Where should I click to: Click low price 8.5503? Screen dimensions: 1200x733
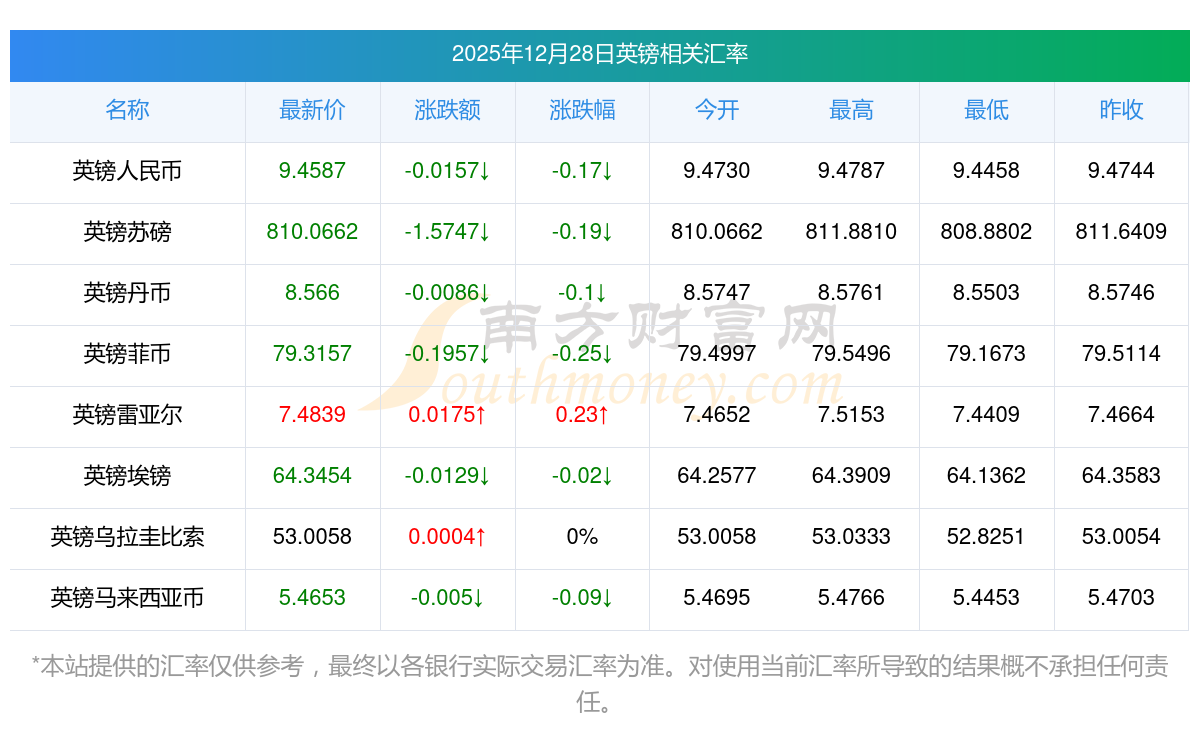986,293
